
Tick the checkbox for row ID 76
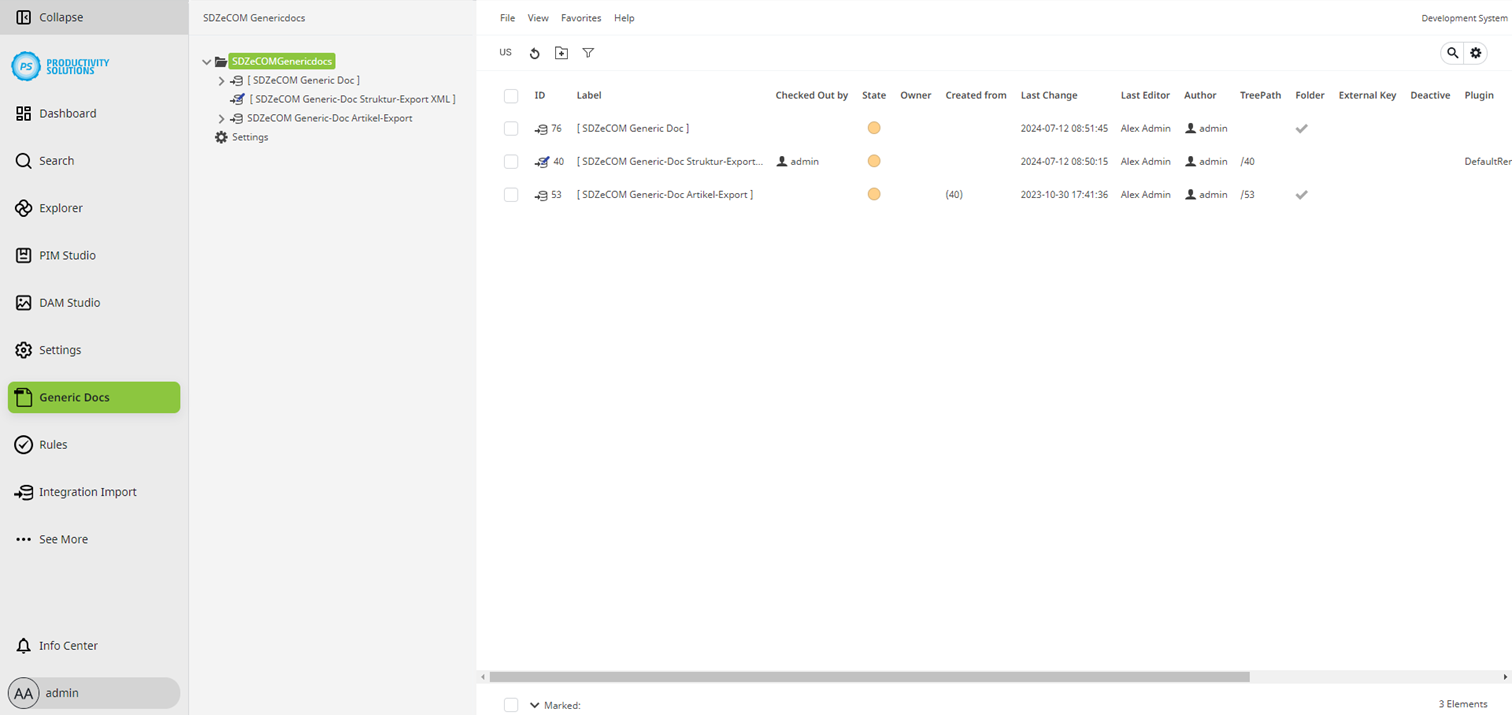[x=511, y=128]
